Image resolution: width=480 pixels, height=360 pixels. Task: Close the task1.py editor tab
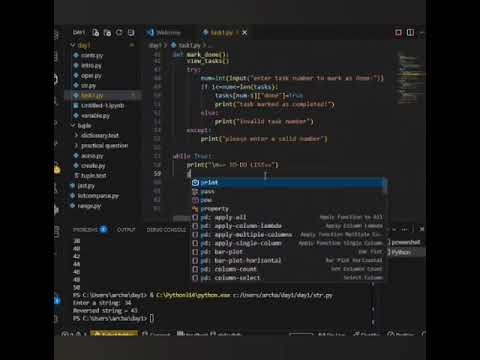click(x=245, y=33)
